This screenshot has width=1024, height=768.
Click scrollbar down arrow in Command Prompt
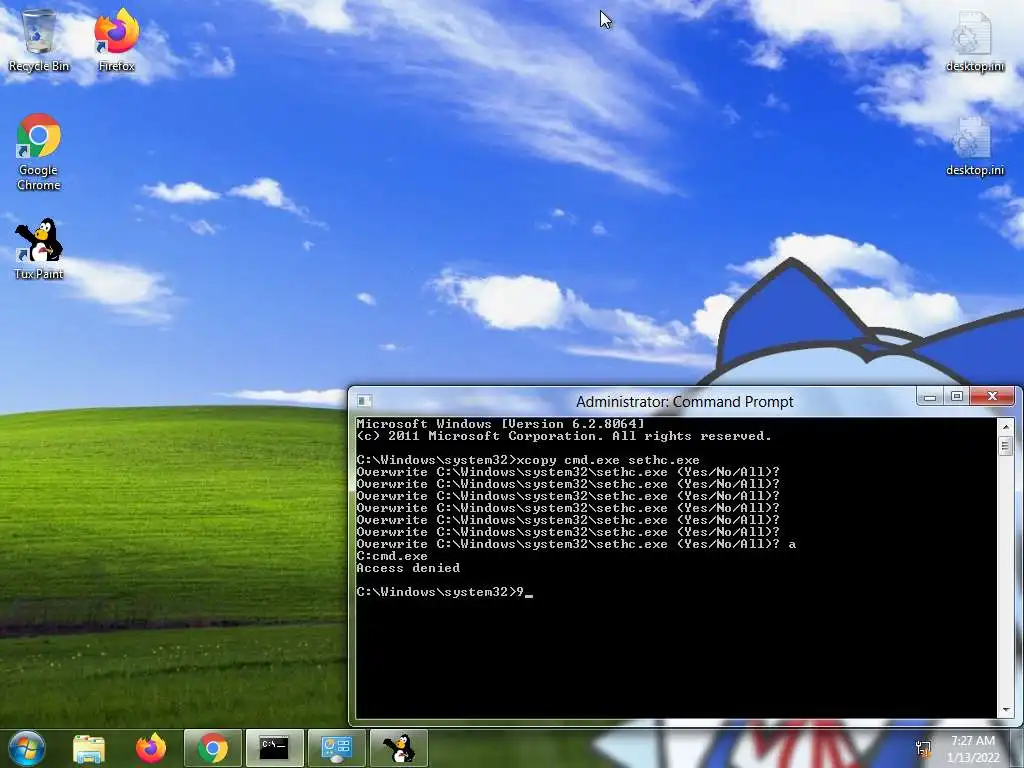click(x=1005, y=709)
